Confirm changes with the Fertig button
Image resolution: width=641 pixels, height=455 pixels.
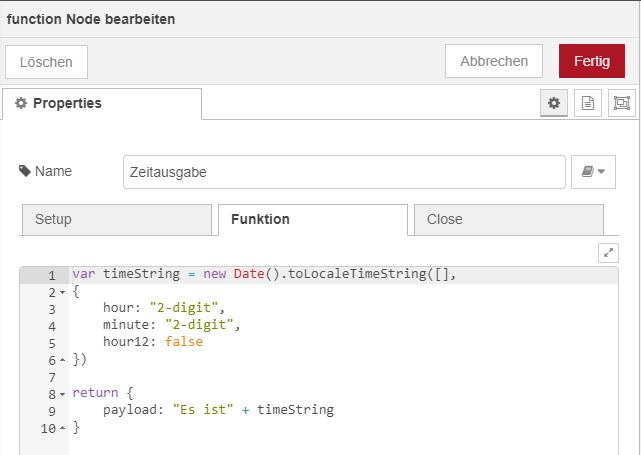[592, 61]
